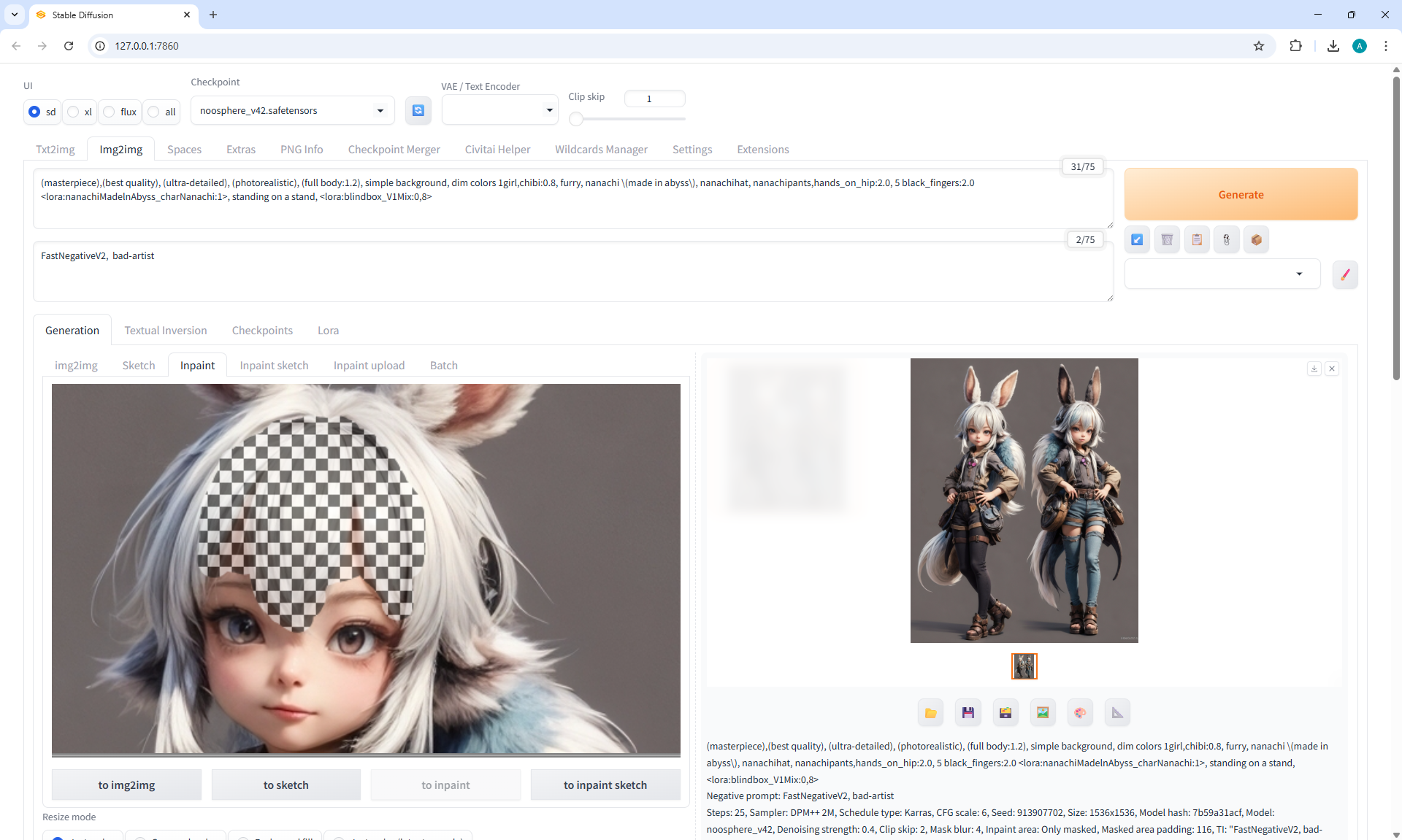Click the color palette send-to-inpaint icon

(1080, 713)
